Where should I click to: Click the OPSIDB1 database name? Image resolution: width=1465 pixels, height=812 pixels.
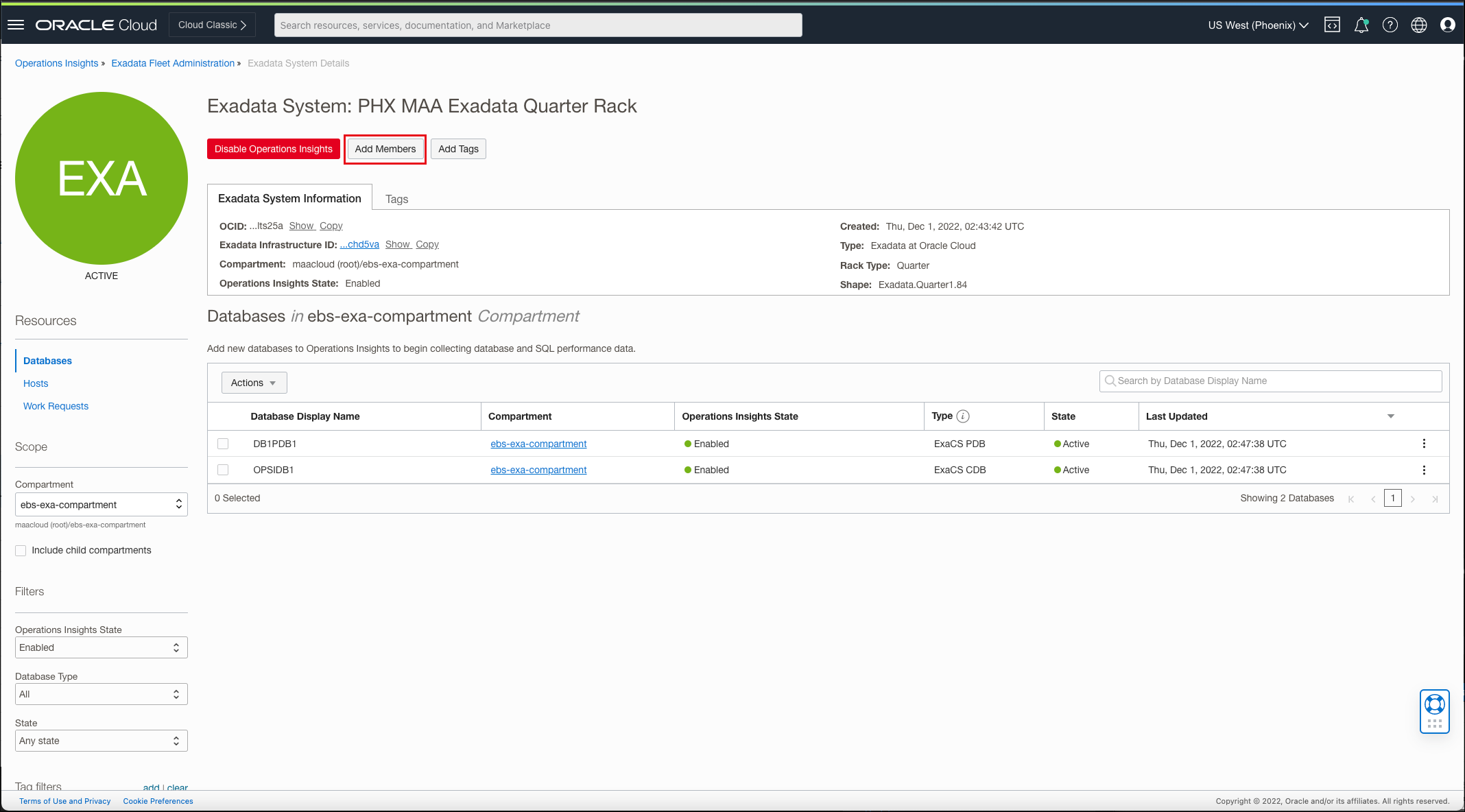click(x=274, y=470)
